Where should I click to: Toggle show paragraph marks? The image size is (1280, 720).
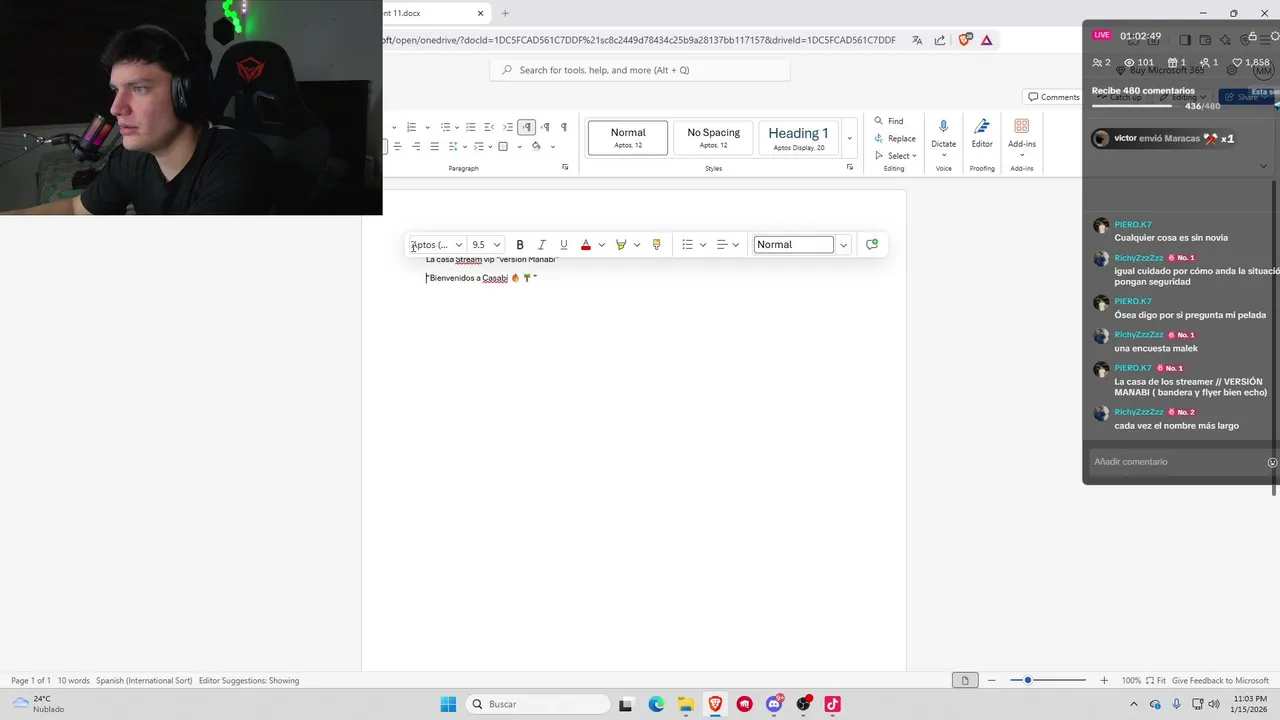tap(564, 127)
